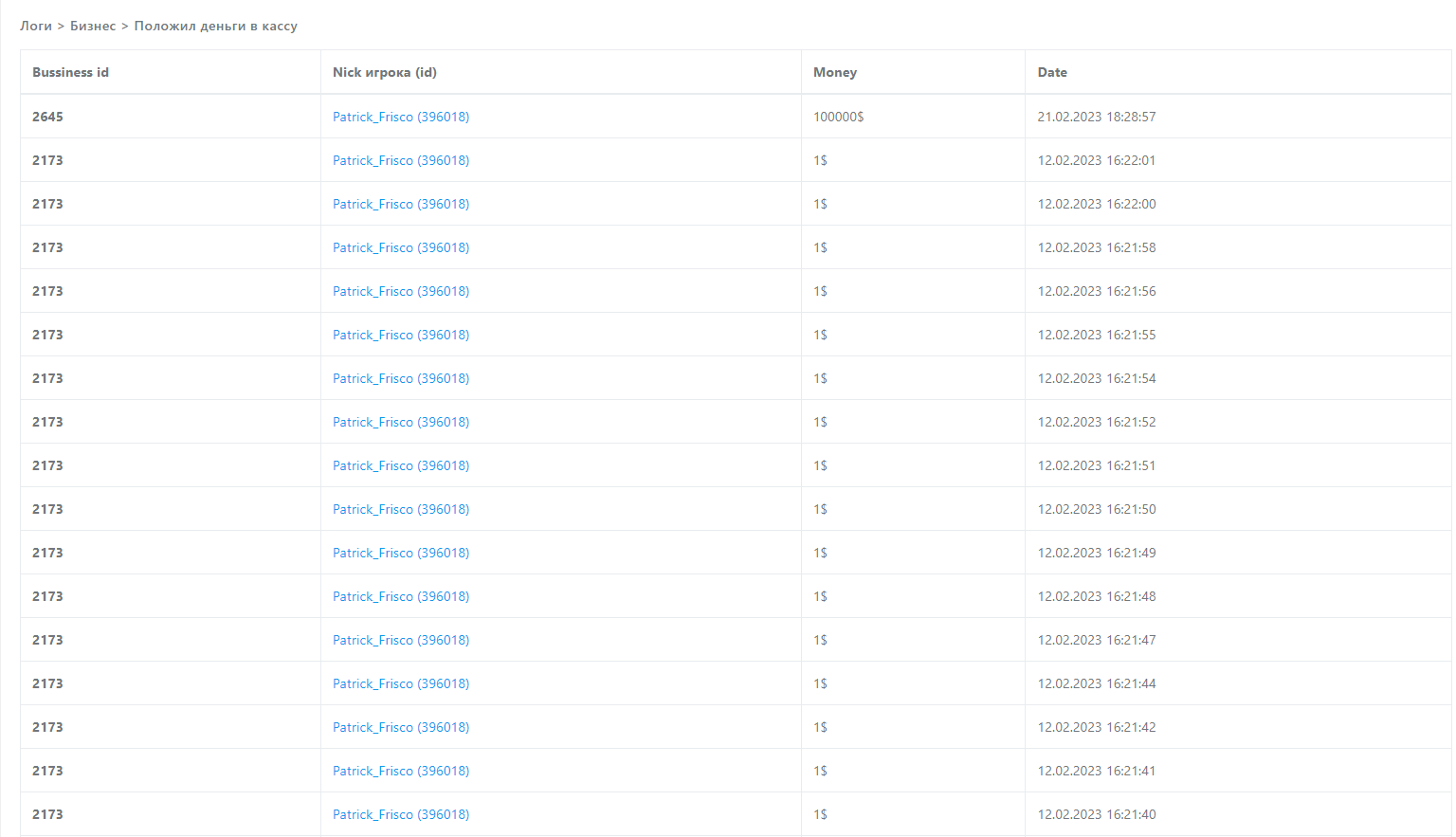The height and width of the screenshot is (837, 1456).
Task: Click the Bussiness id column header
Action: click(x=70, y=72)
